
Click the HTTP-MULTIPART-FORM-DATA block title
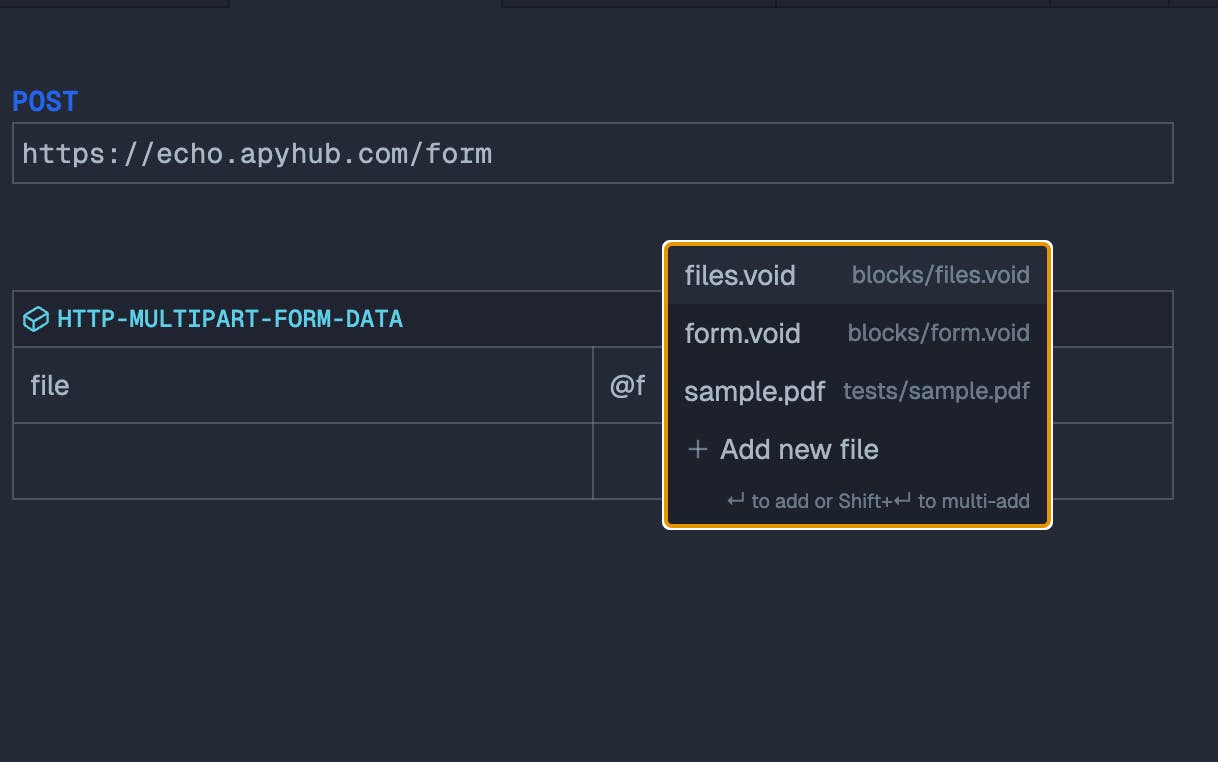tap(230, 319)
